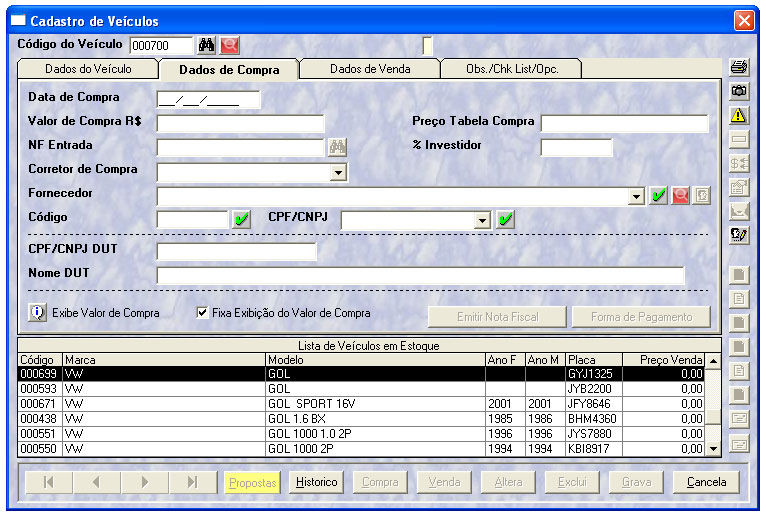Click the red magnifier icon on the Fornecedor row
Screen dimensions: 766x518
click(681, 195)
